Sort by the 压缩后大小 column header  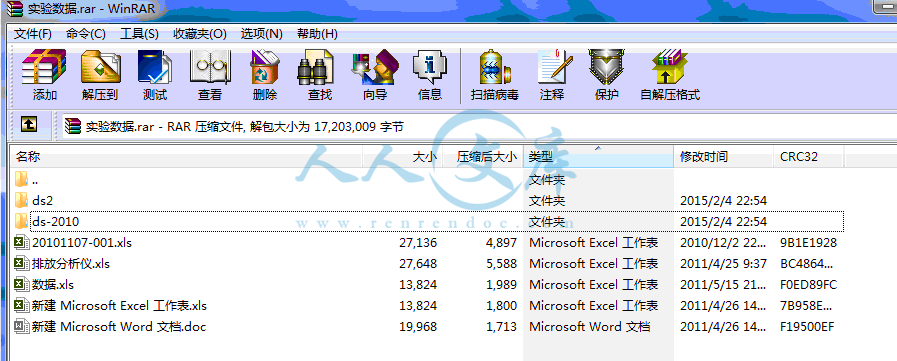(483, 156)
